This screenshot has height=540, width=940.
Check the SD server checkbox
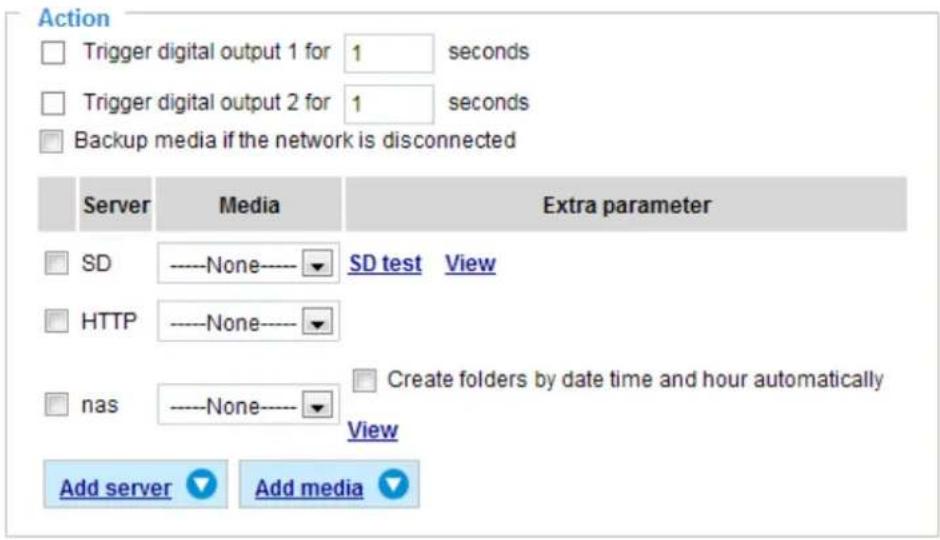(56, 263)
